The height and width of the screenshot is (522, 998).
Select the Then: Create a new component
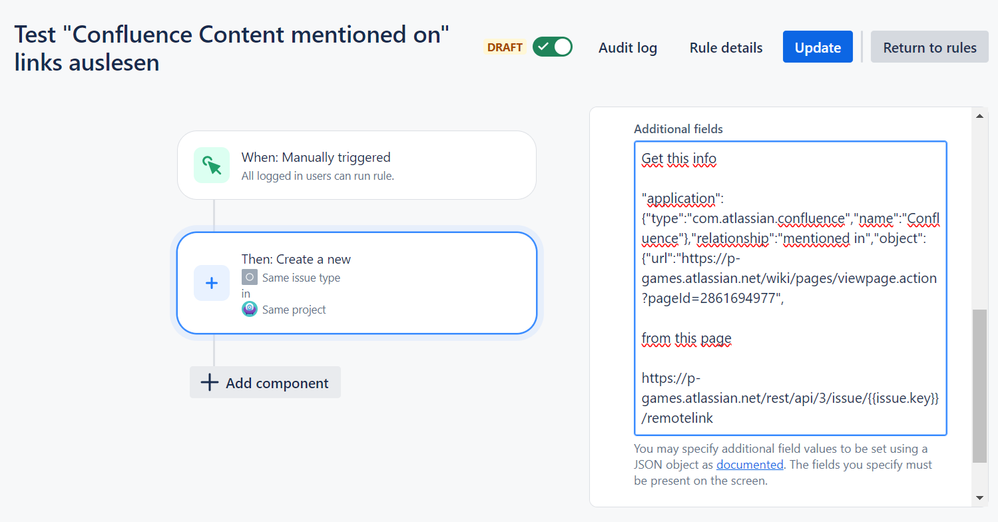357,283
